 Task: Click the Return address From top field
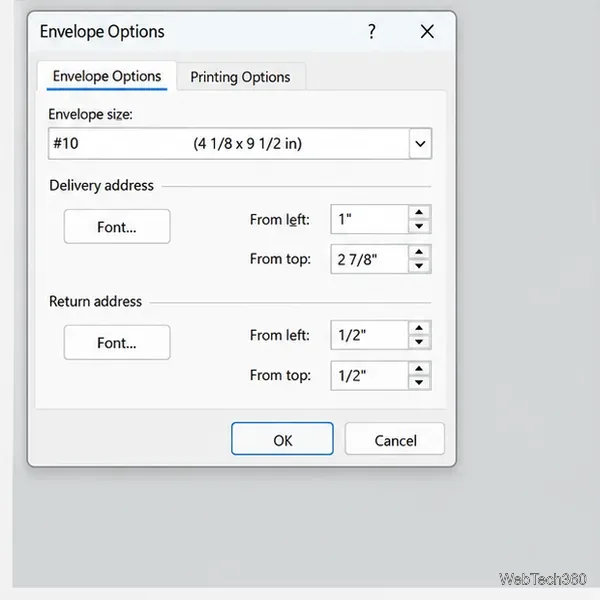click(369, 375)
